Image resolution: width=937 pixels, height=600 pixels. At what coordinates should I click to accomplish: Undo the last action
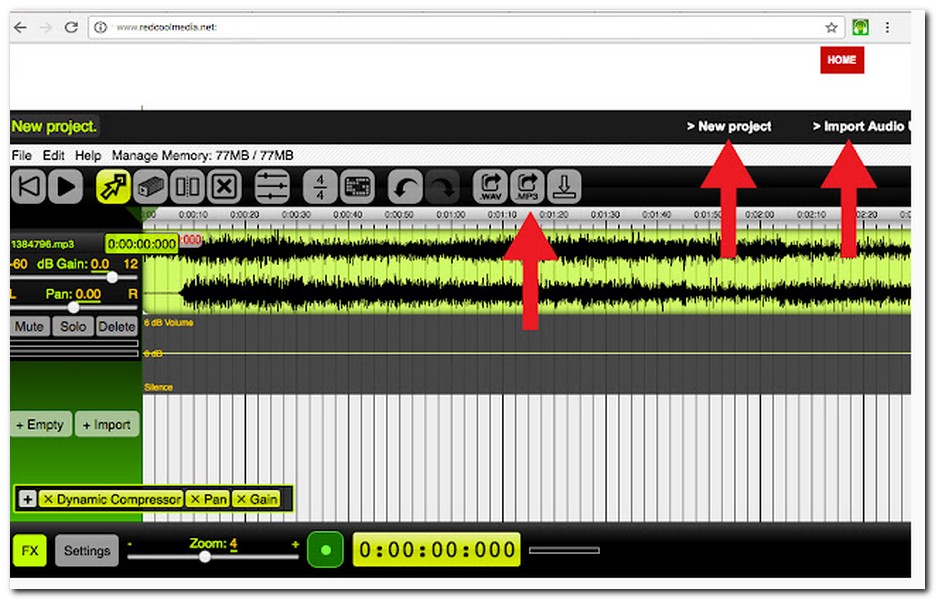click(x=404, y=186)
